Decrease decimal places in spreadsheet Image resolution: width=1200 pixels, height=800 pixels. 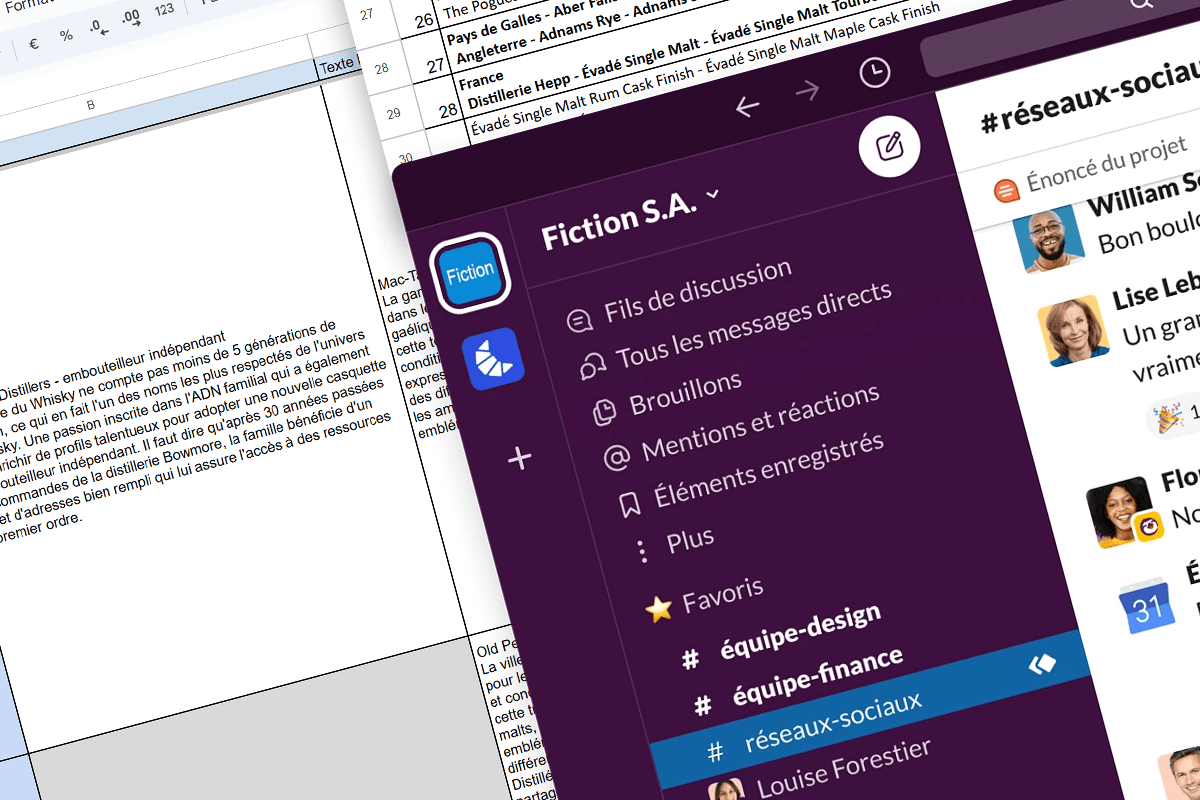click(98, 28)
